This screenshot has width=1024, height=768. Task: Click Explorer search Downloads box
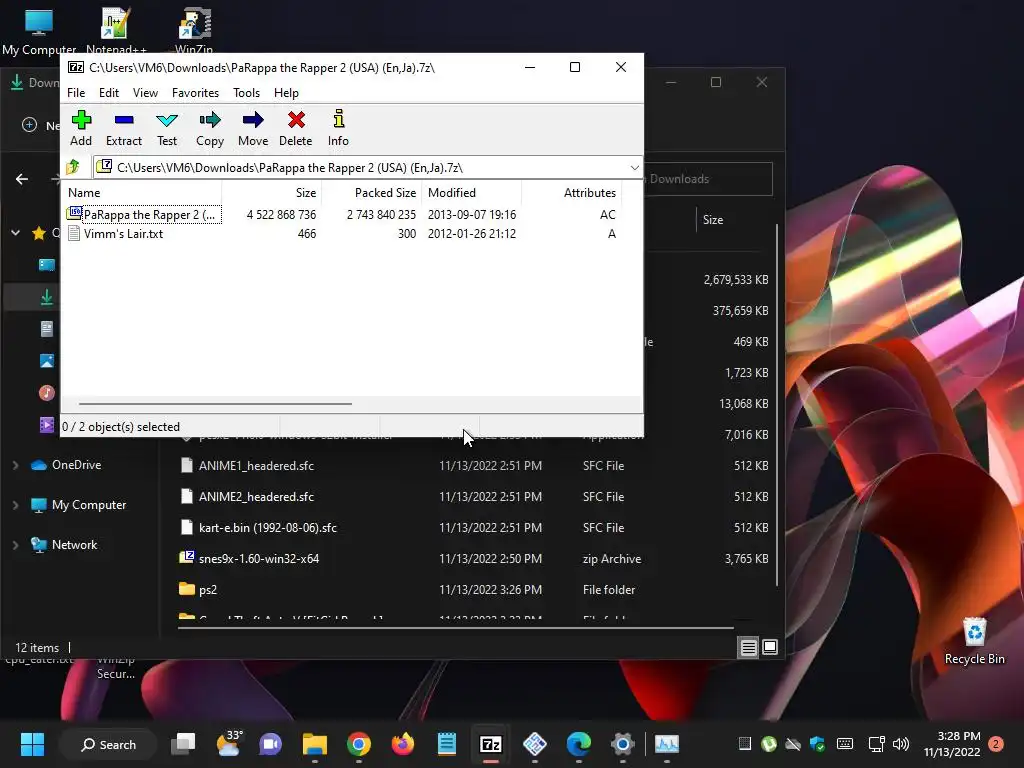pos(708,179)
